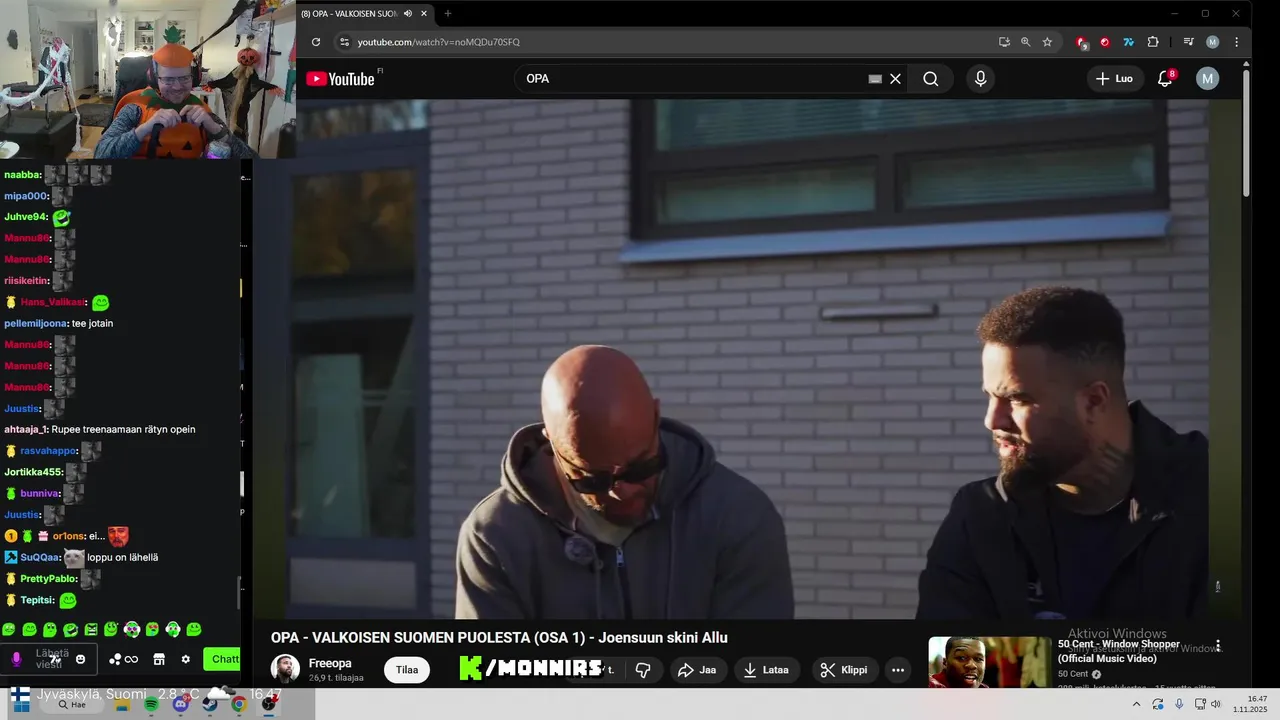The width and height of the screenshot is (1280, 720).
Task: Click the YouTube search magnifier button
Action: 930,79
